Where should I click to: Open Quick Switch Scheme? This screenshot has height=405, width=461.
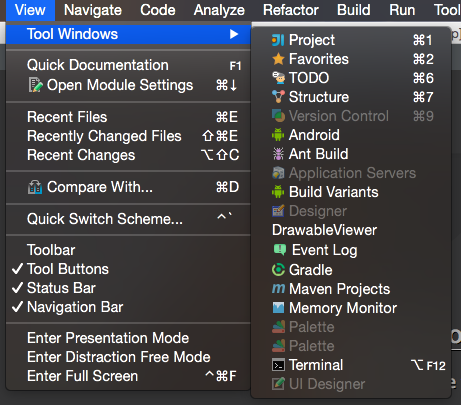pos(128,219)
